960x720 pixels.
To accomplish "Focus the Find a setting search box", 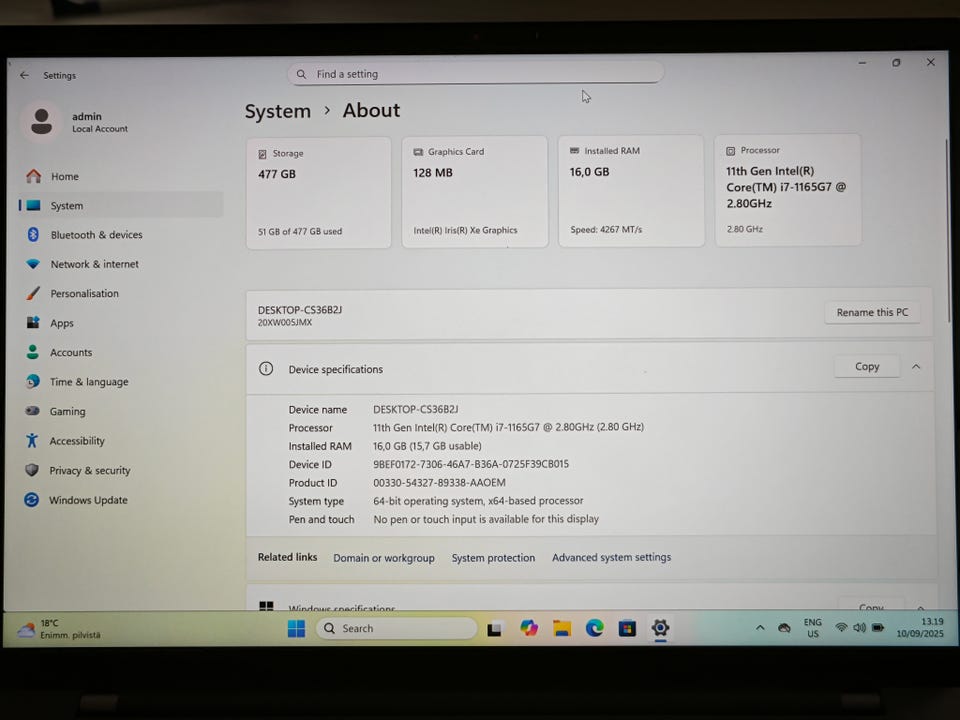I will point(476,73).
